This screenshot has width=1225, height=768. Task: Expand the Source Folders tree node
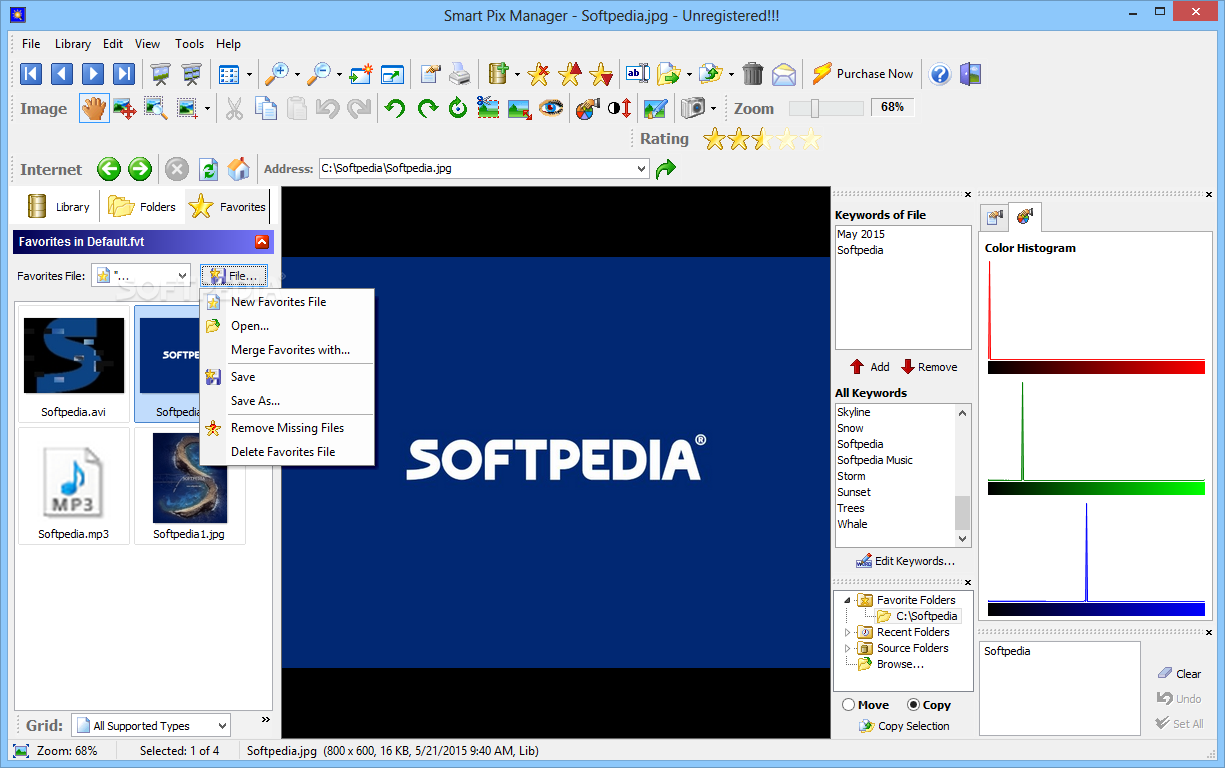848,648
